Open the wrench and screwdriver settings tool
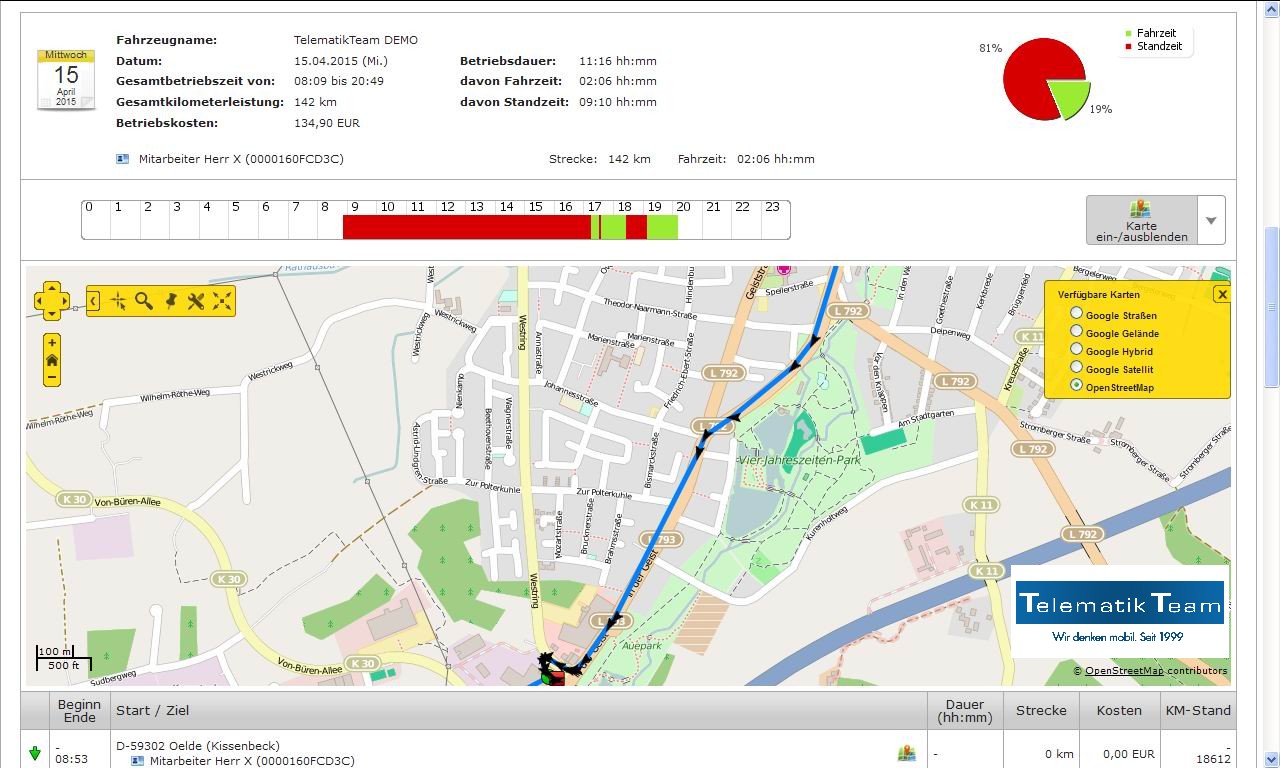The image size is (1280, 768). coord(196,300)
